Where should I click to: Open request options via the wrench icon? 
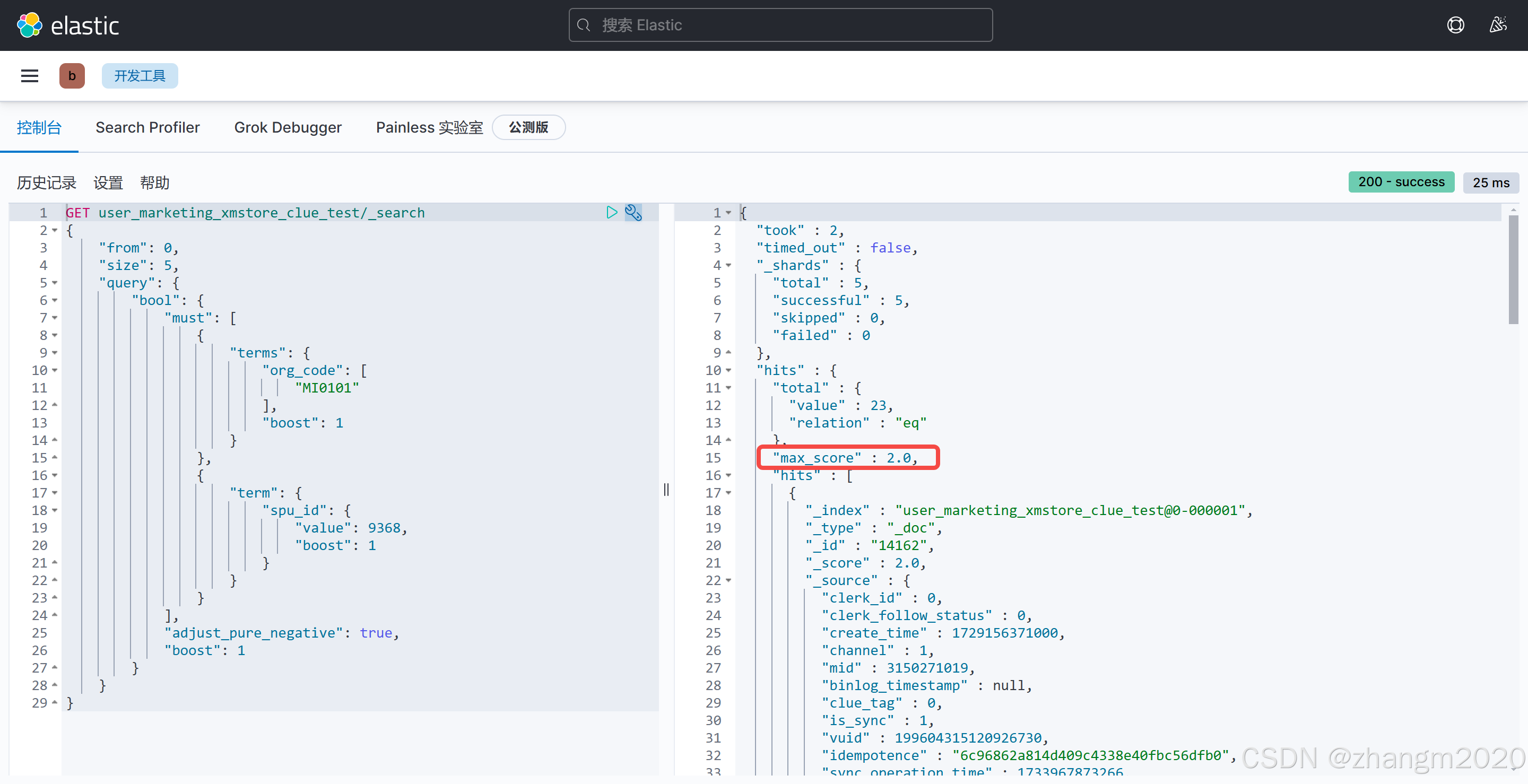point(633,212)
